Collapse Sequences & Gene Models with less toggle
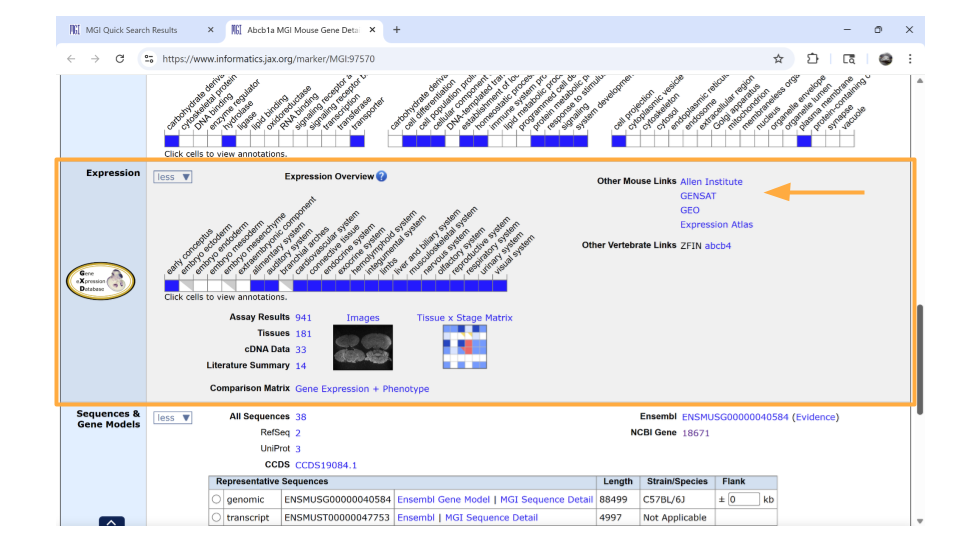960x540 pixels. coord(173,418)
